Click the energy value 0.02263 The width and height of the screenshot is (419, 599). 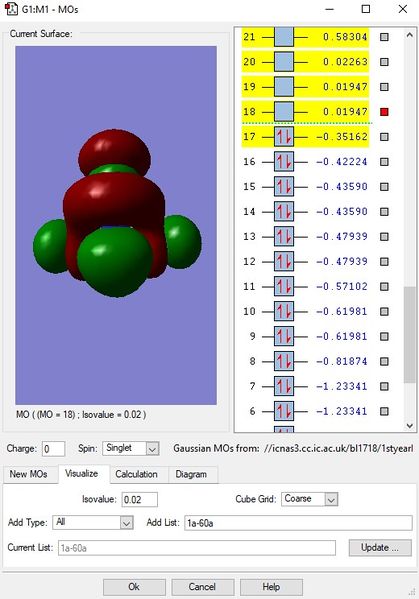pyautogui.click(x=345, y=62)
